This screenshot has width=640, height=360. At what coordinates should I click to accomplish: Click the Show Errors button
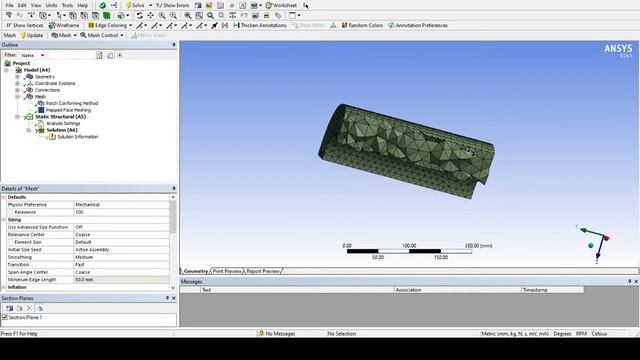coord(173,5)
